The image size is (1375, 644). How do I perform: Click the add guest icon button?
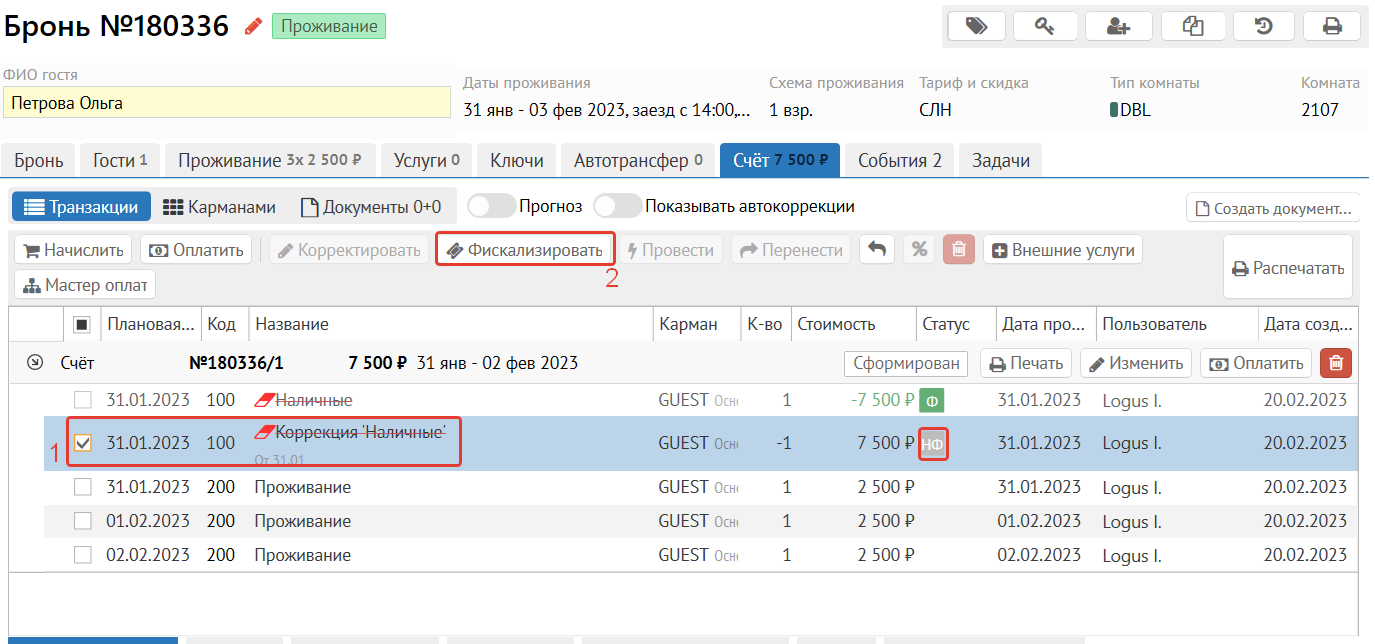(x=1118, y=27)
